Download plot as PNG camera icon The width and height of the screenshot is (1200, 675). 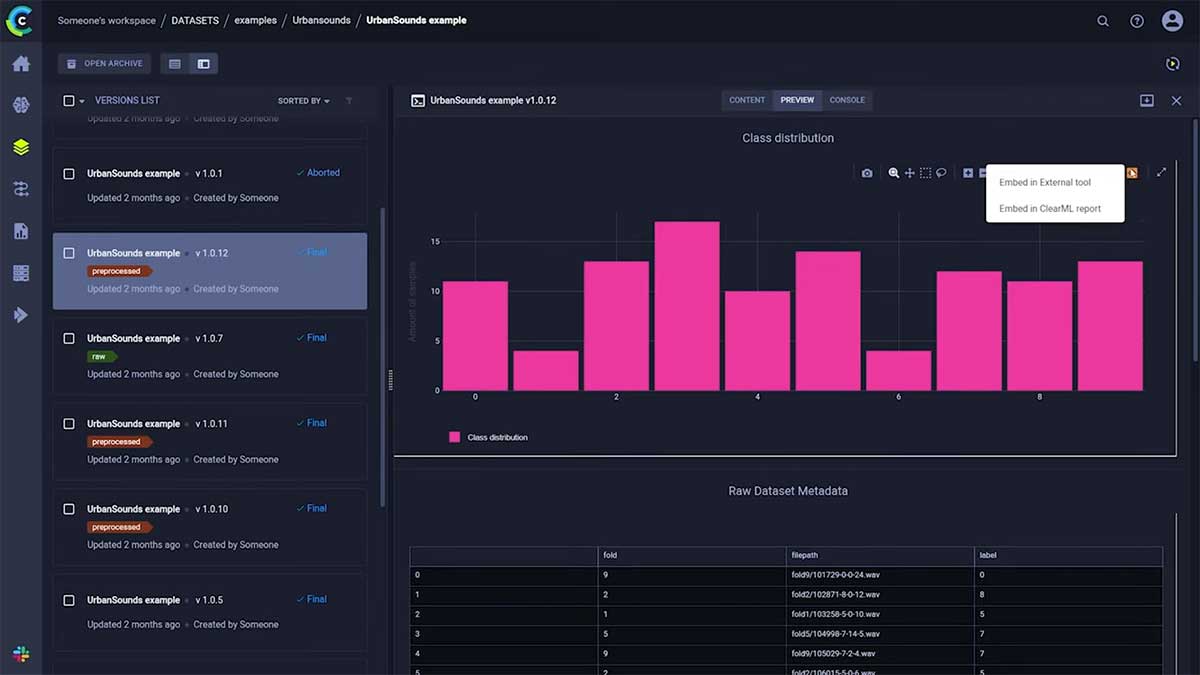(x=867, y=173)
